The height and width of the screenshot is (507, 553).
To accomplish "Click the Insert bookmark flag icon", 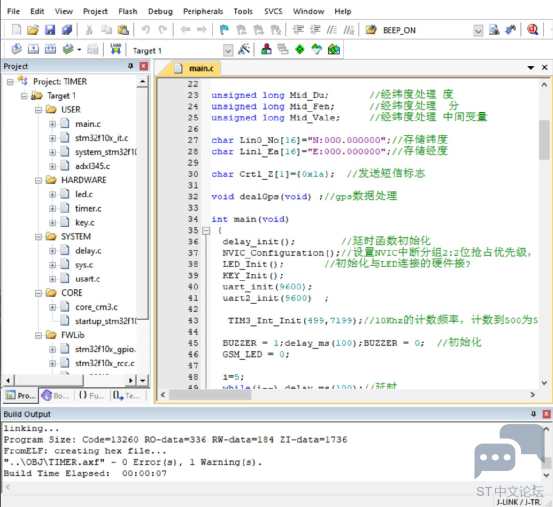I will [224, 30].
